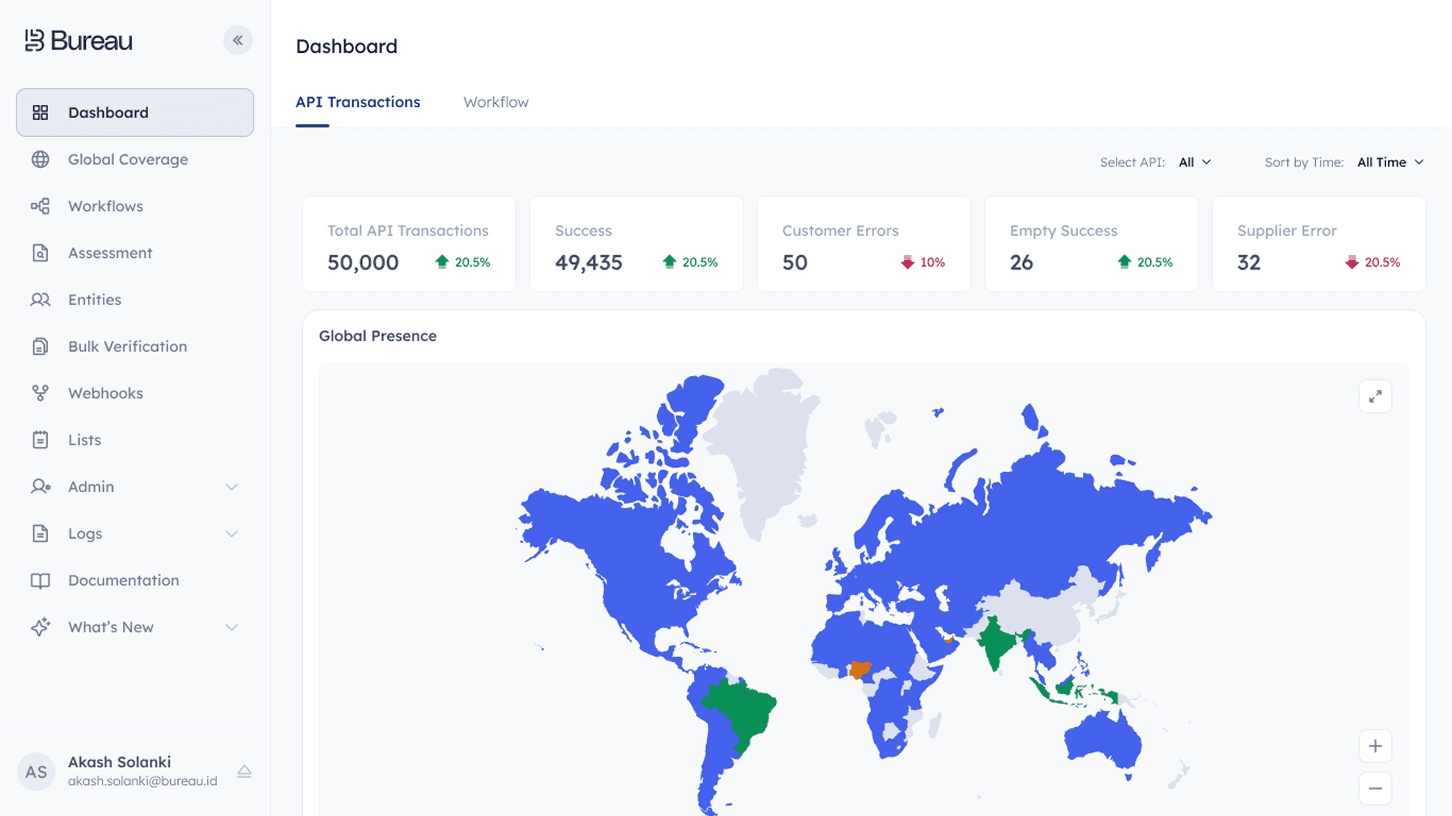Zoom out on the map with the minus button
This screenshot has height=816, width=1452.
click(1375, 789)
